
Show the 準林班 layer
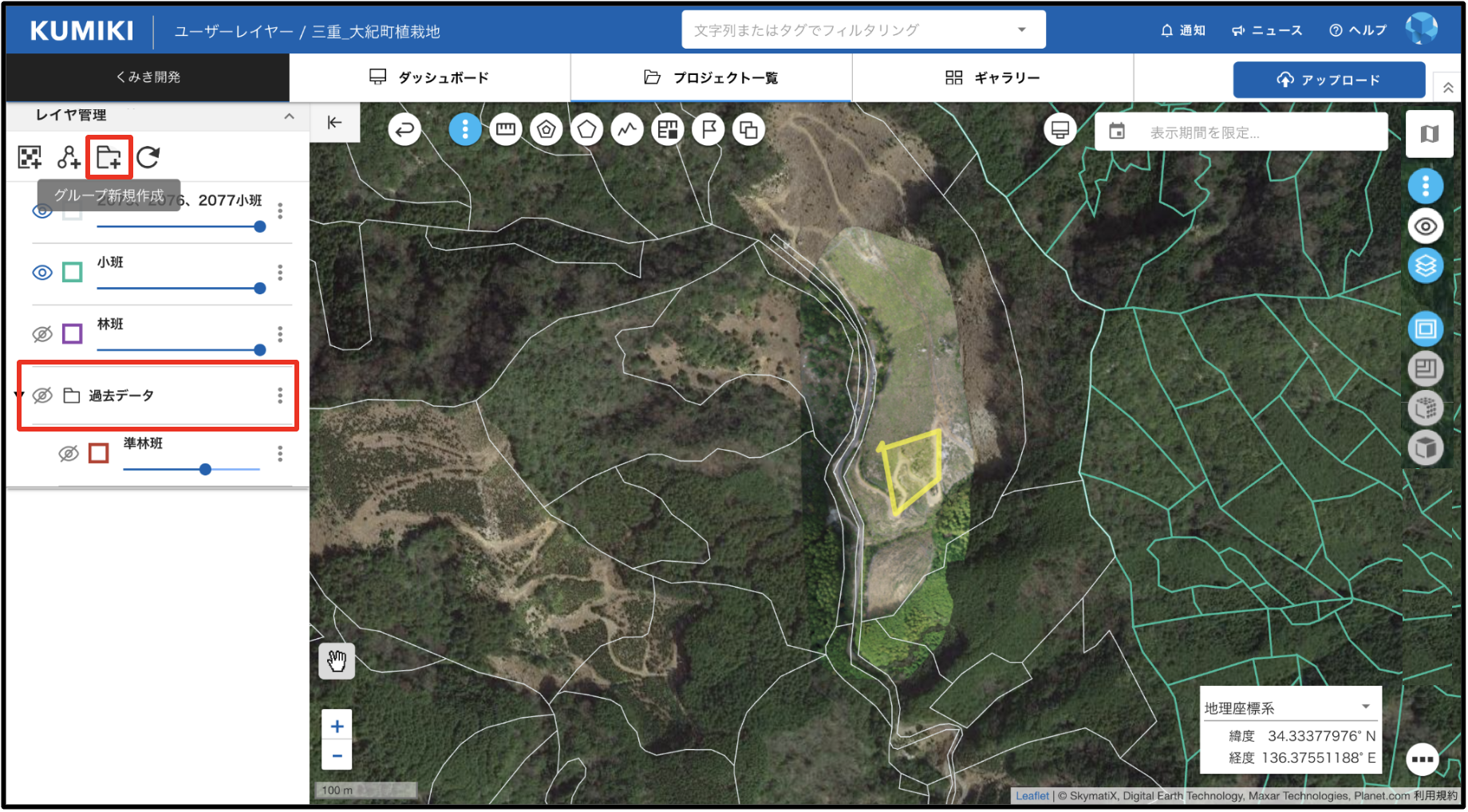point(69,454)
